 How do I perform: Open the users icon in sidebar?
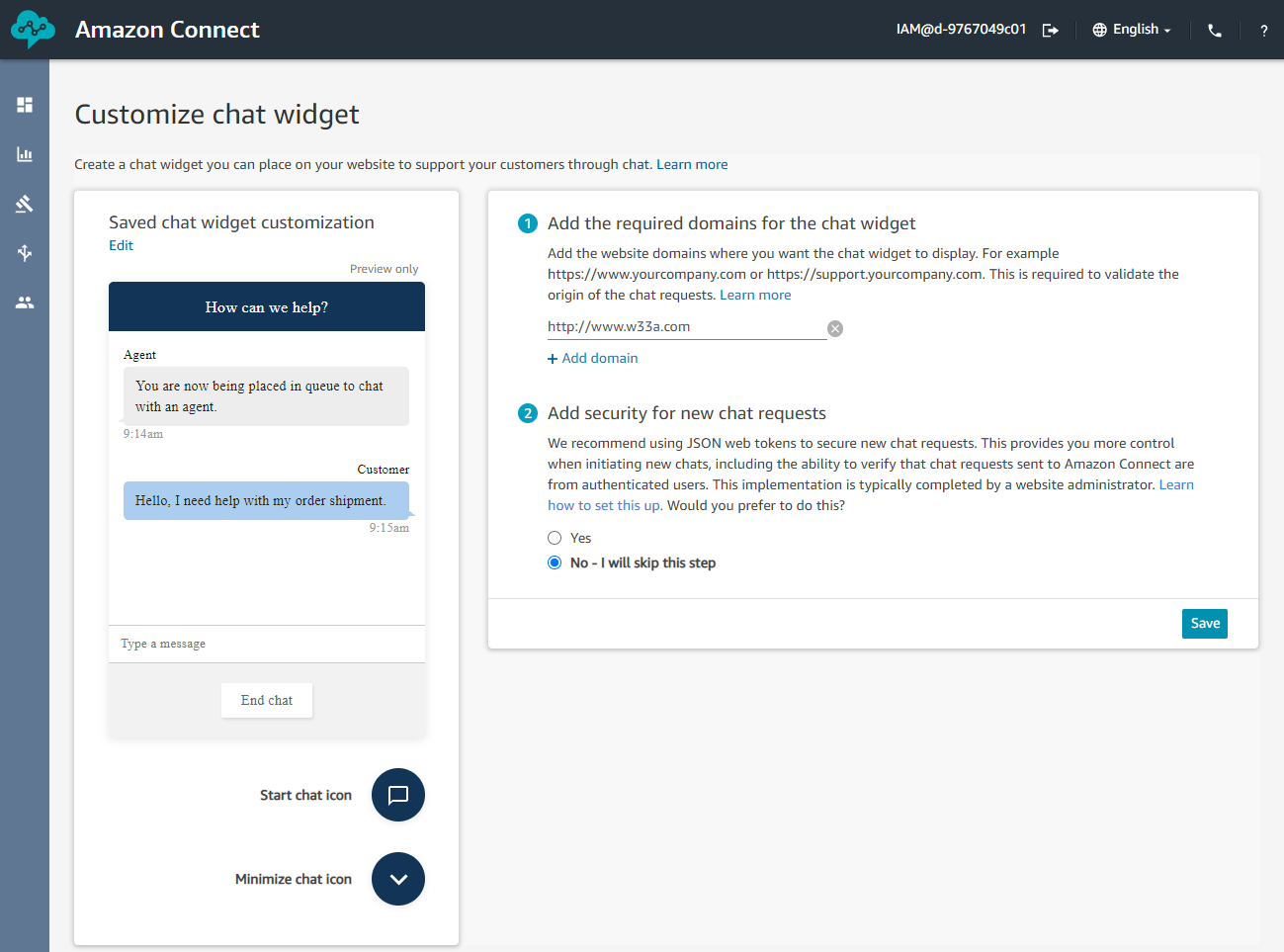[25, 303]
